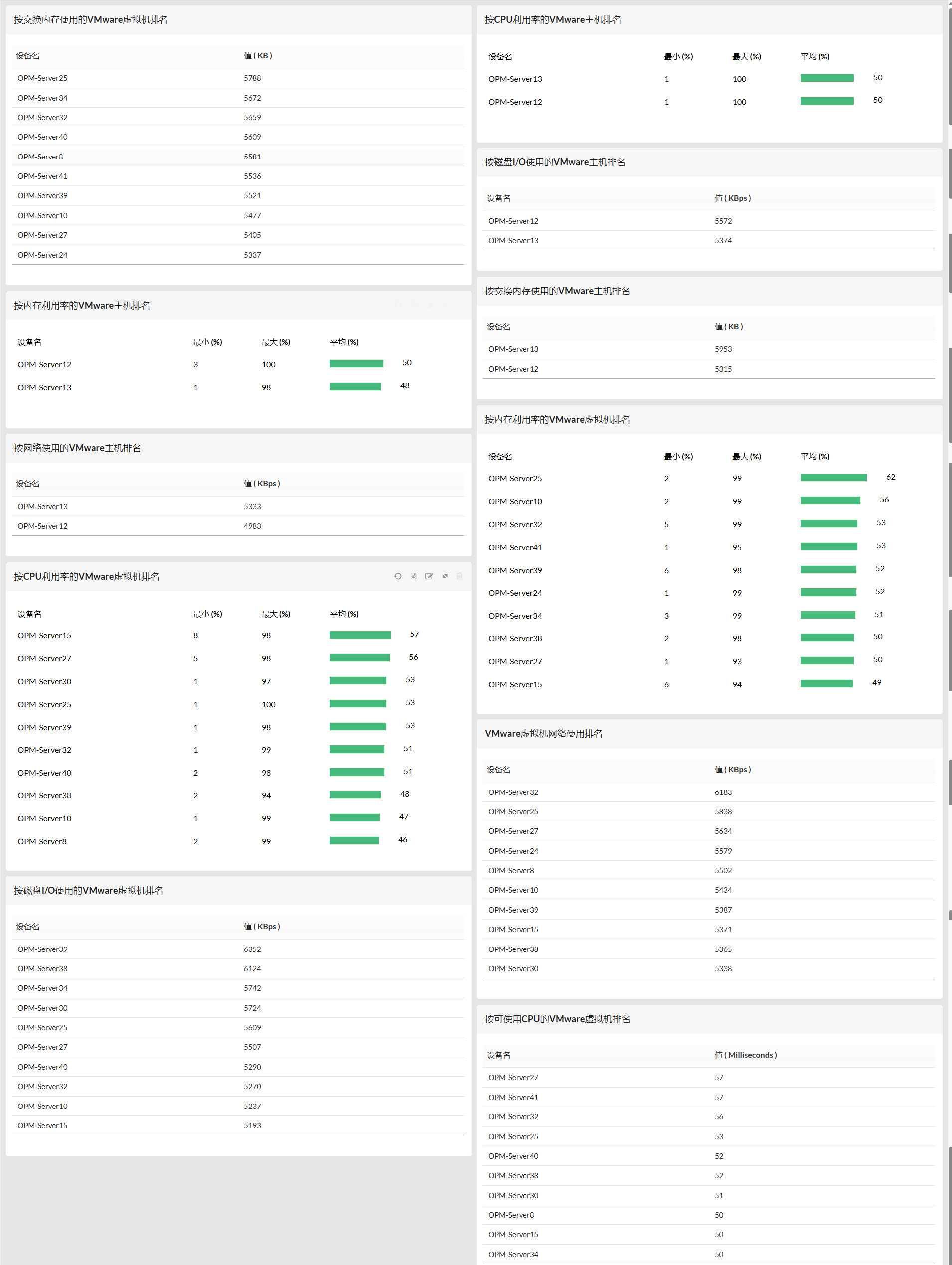This screenshot has height=1265, width=952.
Task: Open OPM-Server38 in 按内存利用率的VMware虚拟机排名
Action: pyautogui.click(x=515, y=638)
